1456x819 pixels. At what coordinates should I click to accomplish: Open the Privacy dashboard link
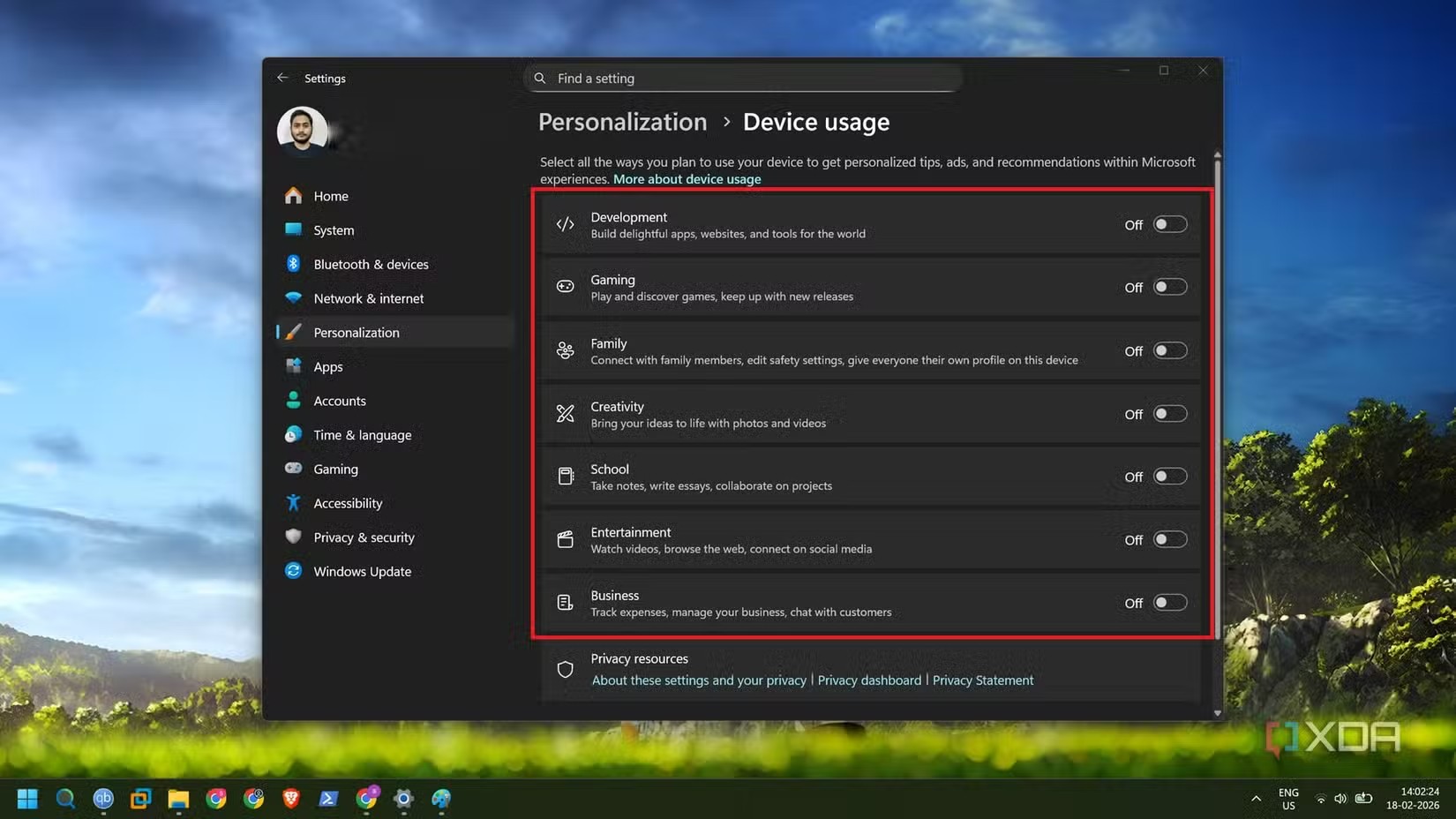click(869, 680)
